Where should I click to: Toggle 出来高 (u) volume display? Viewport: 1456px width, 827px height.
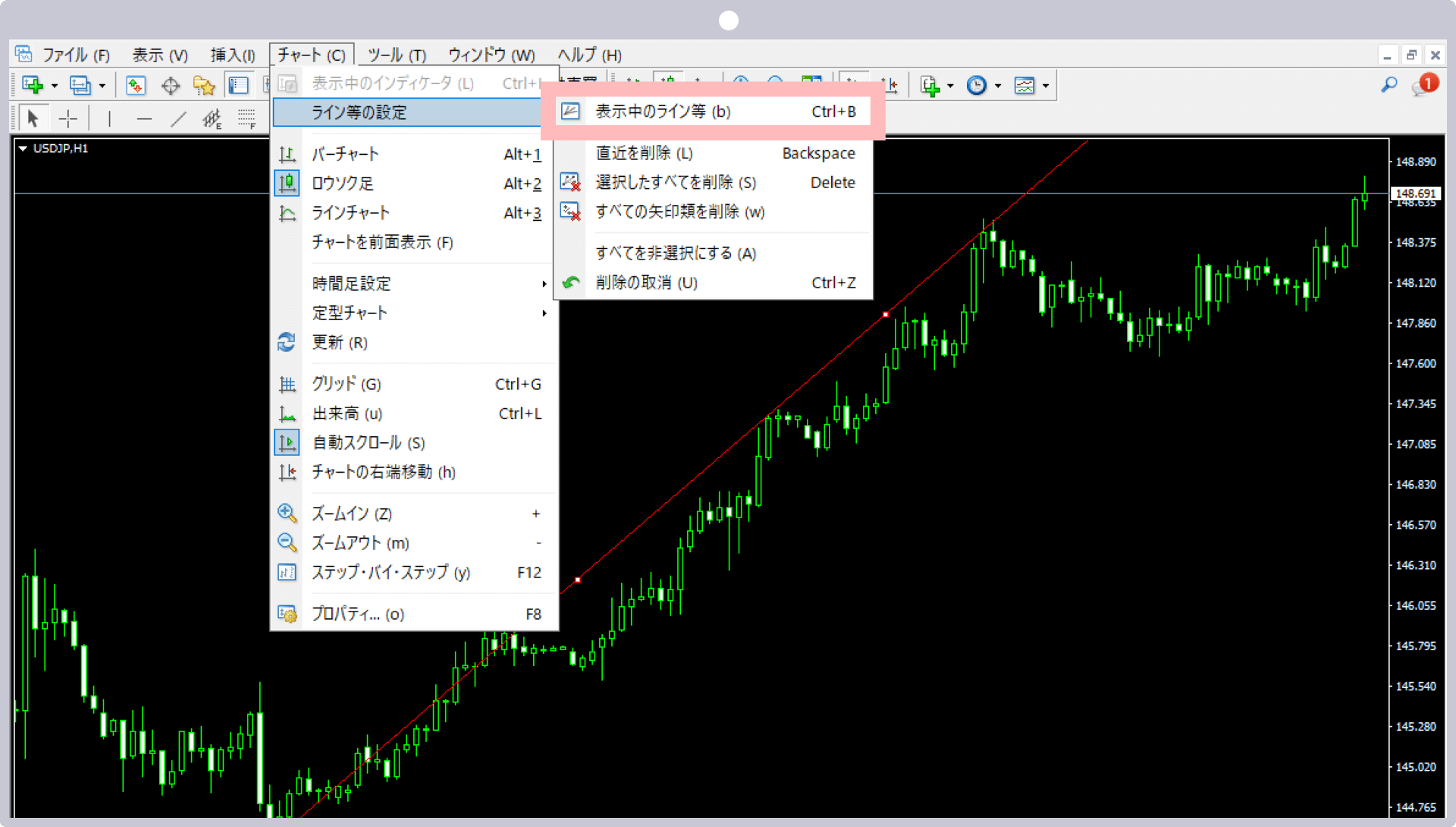click(x=414, y=413)
